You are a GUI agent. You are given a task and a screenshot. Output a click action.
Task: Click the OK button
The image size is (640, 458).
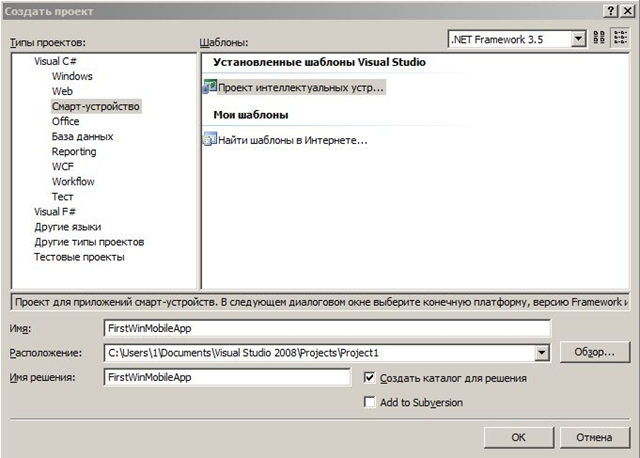point(518,437)
